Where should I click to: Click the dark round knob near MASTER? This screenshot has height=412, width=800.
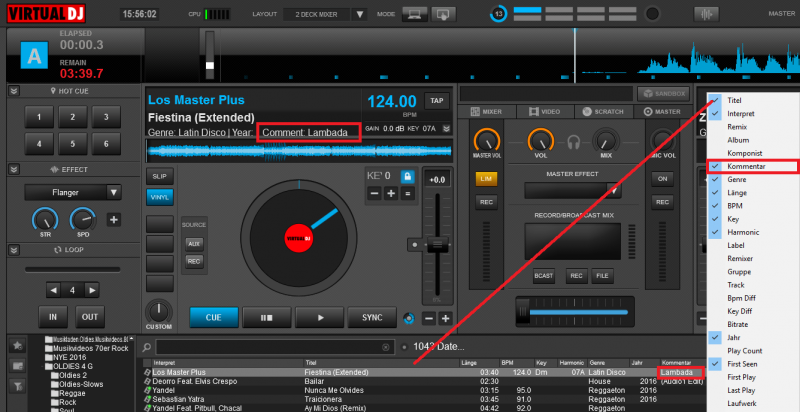coord(652,14)
